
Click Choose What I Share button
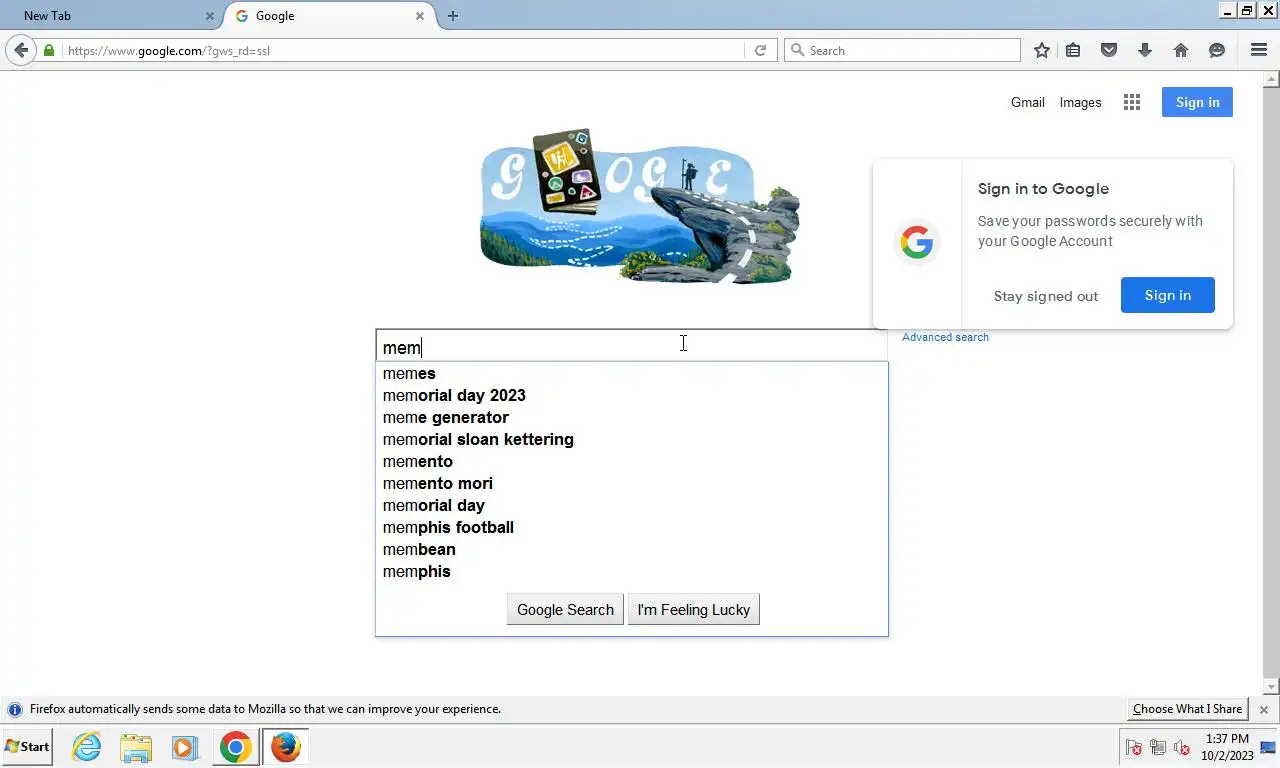[x=1187, y=709]
